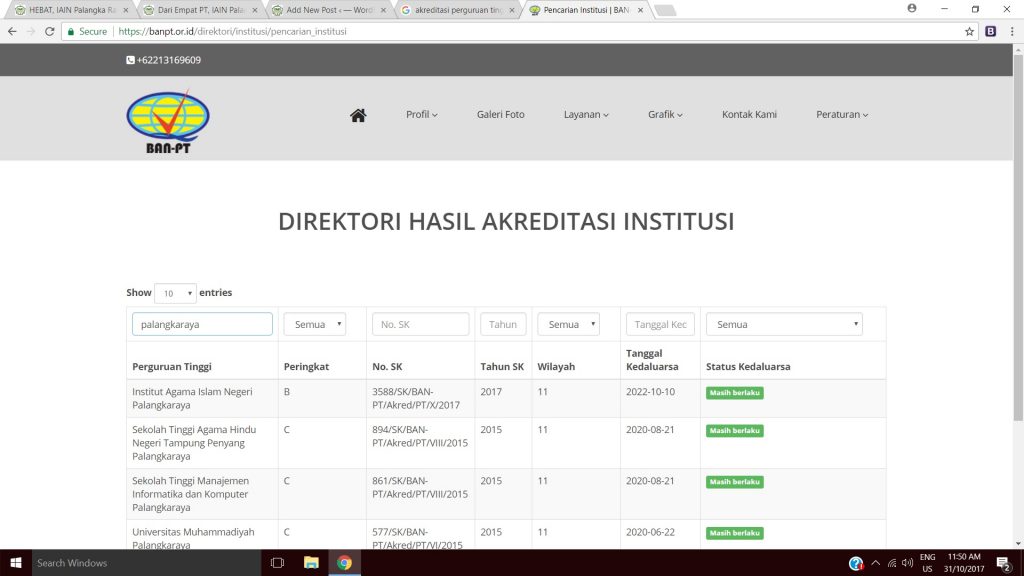
Task: Click the network icon in the tray
Action: pyautogui.click(x=891, y=563)
